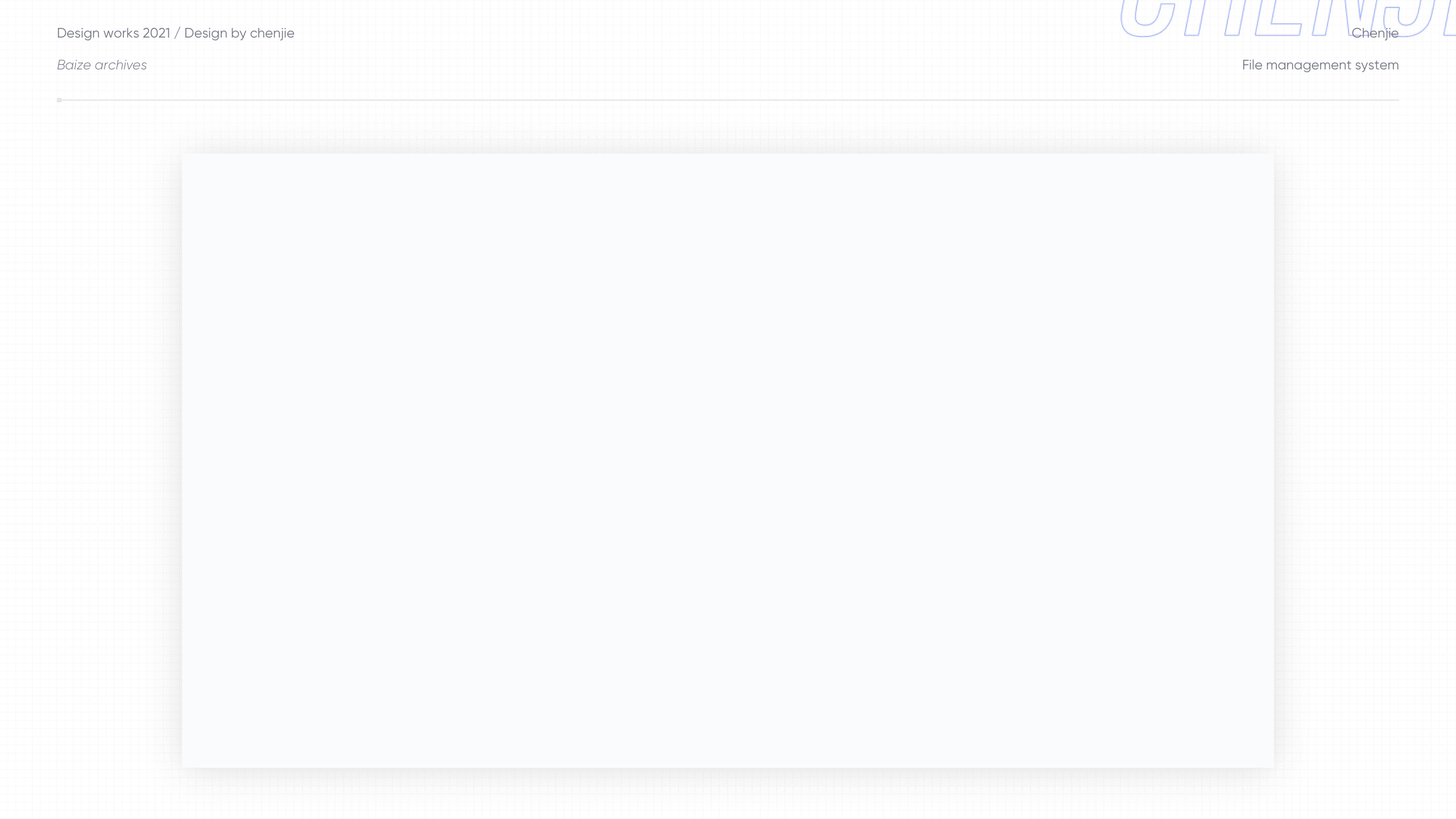Click the 'Design by chenjie' credit text

(239, 33)
